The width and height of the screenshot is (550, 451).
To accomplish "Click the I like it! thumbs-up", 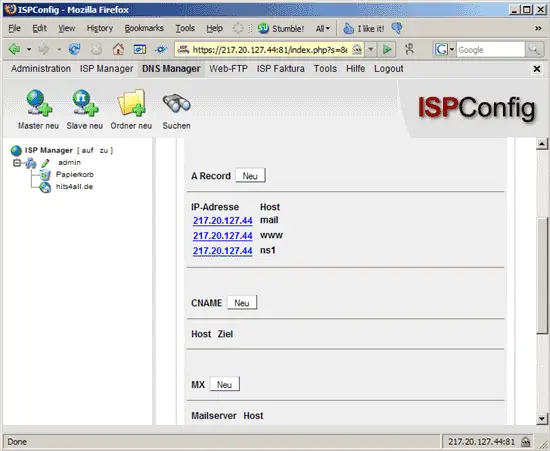I will point(363,28).
